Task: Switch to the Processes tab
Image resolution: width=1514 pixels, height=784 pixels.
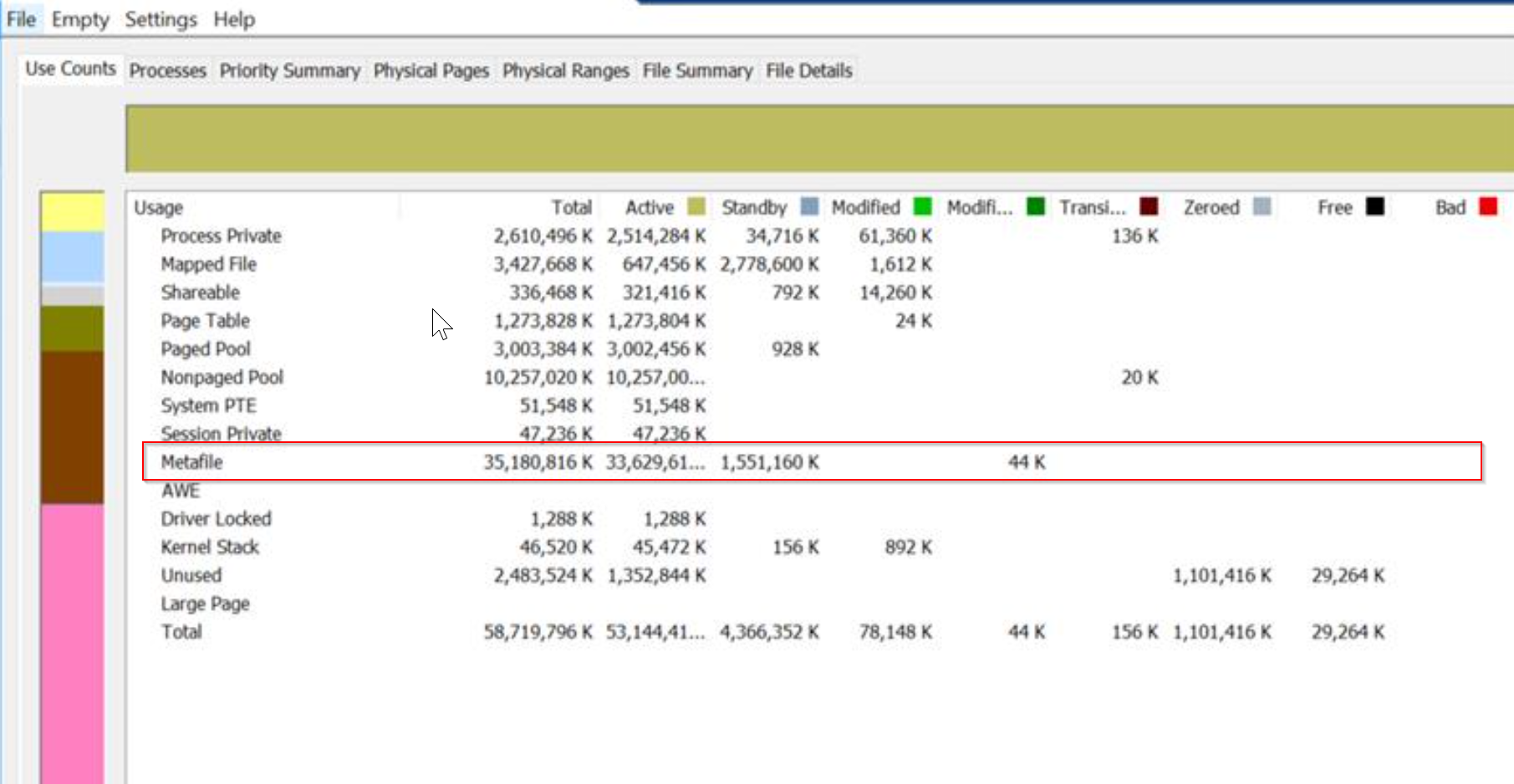Action: coord(167,71)
